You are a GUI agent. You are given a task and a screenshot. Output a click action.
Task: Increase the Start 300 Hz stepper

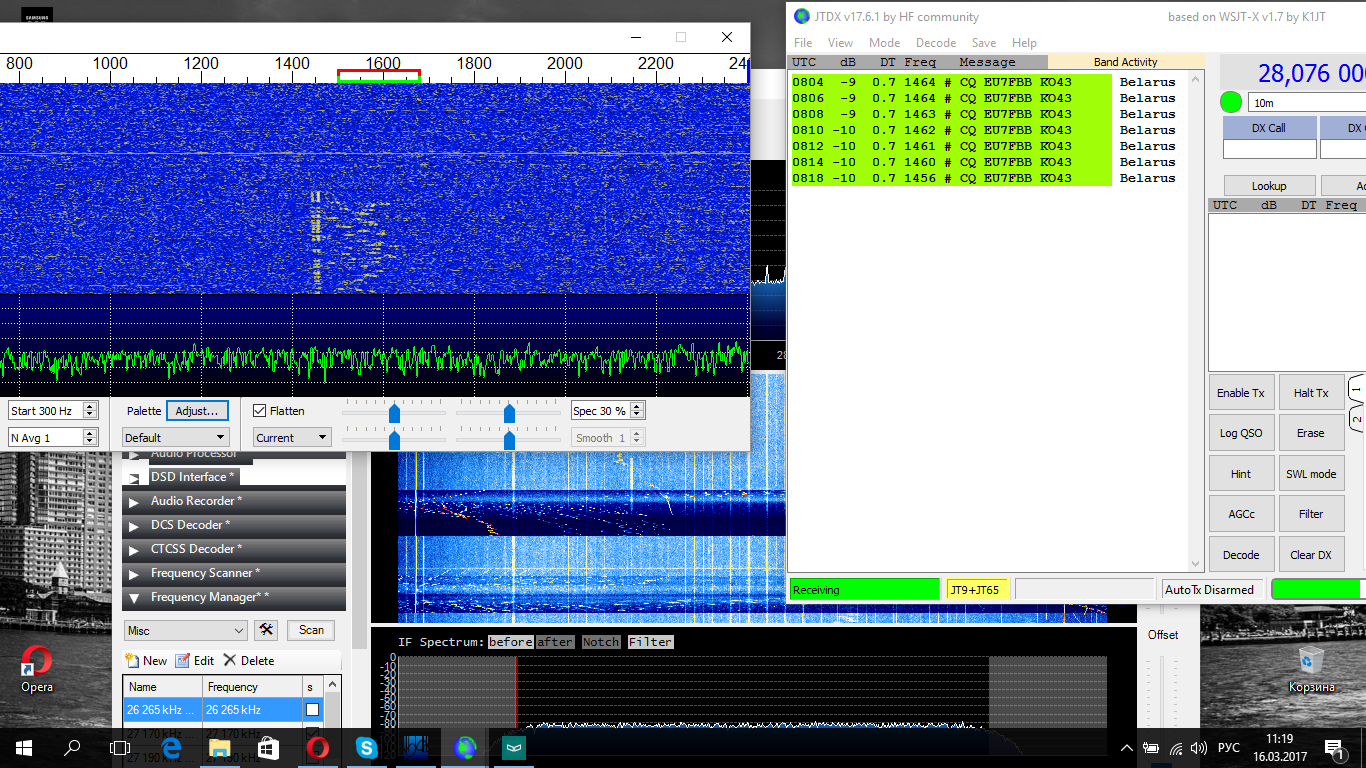90,407
